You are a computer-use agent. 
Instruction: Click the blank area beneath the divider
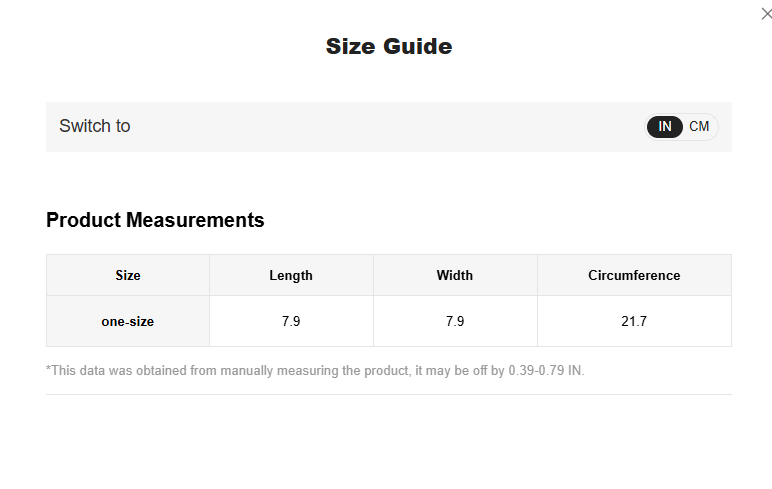tap(388, 440)
